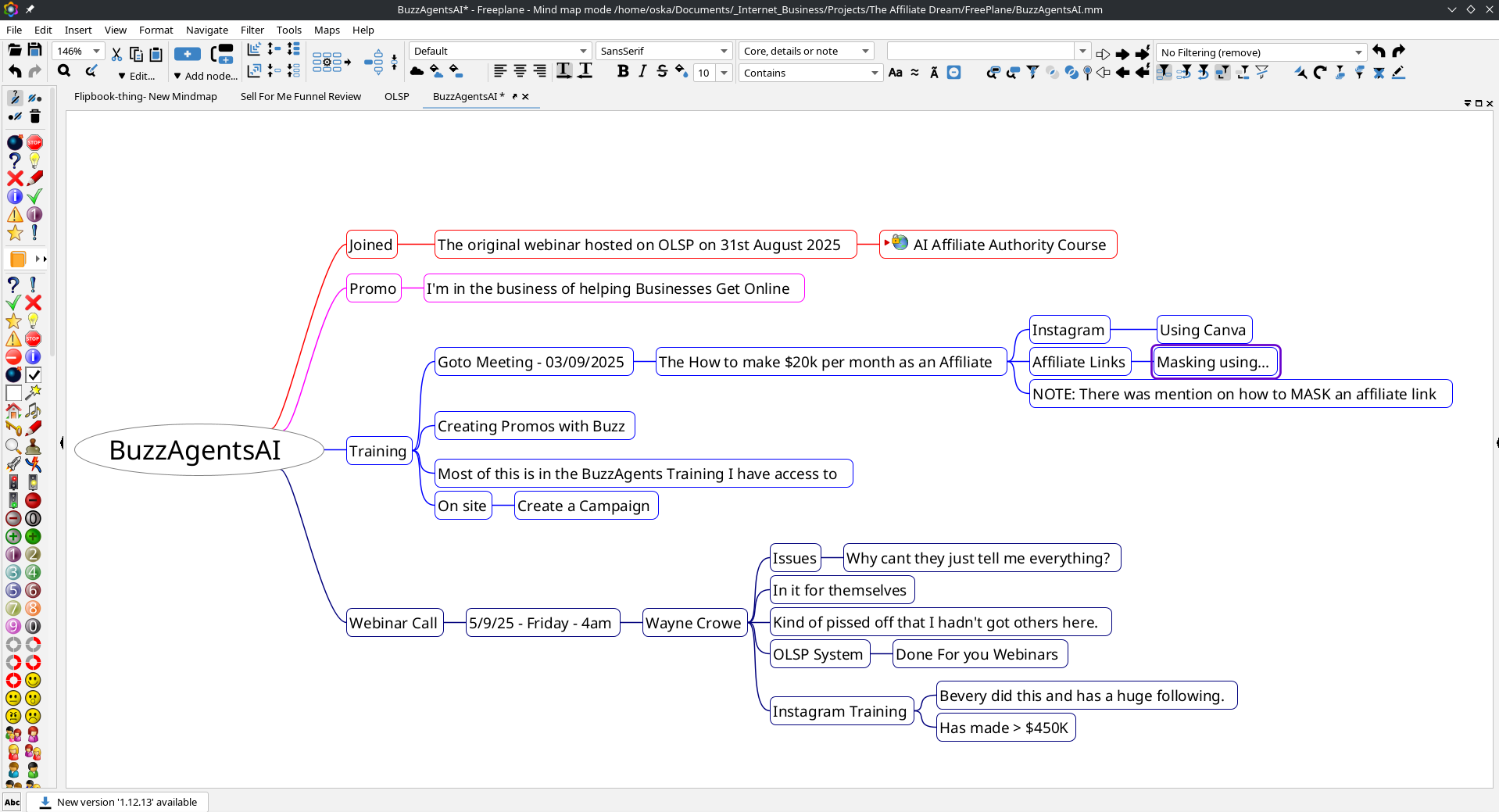Toggle italic text formatting
1499x812 pixels.
(642, 72)
